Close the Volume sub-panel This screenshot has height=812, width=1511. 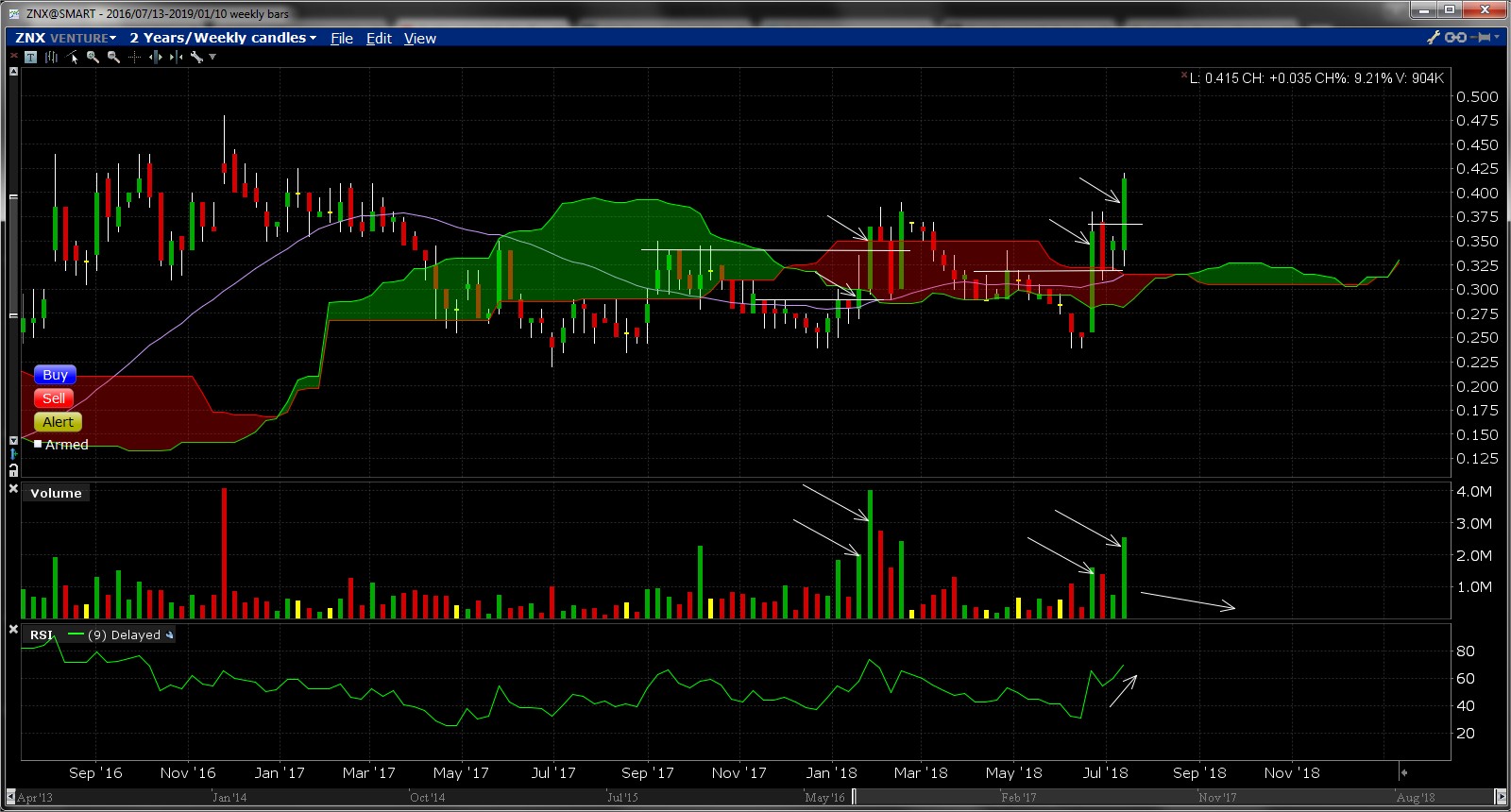pyautogui.click(x=13, y=488)
